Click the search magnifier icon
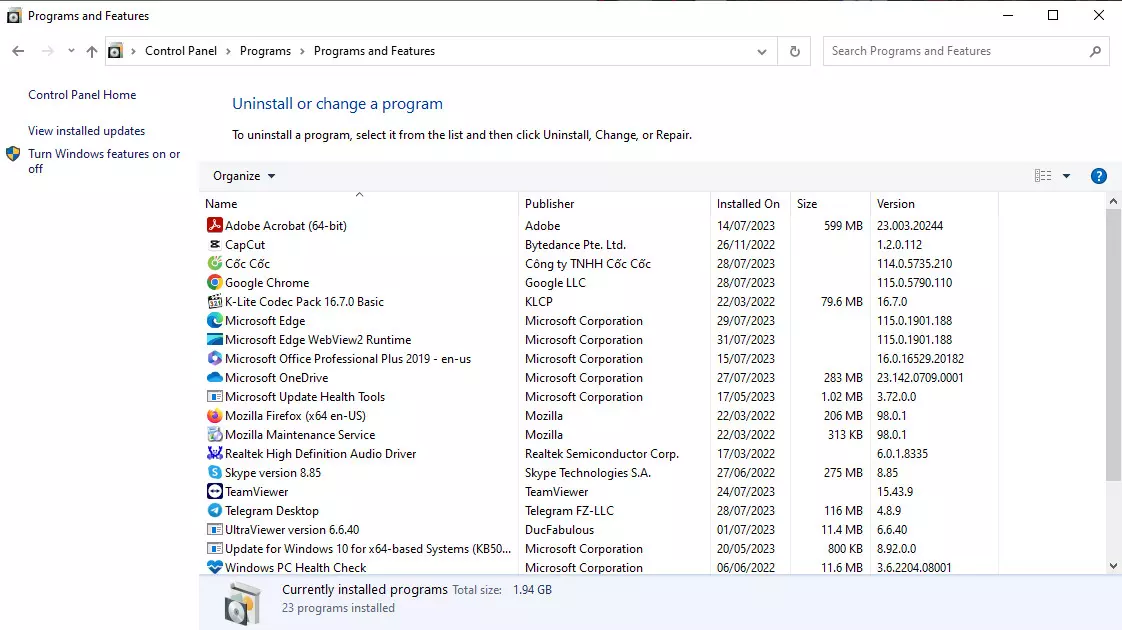The image size is (1122, 630). (x=1095, y=51)
